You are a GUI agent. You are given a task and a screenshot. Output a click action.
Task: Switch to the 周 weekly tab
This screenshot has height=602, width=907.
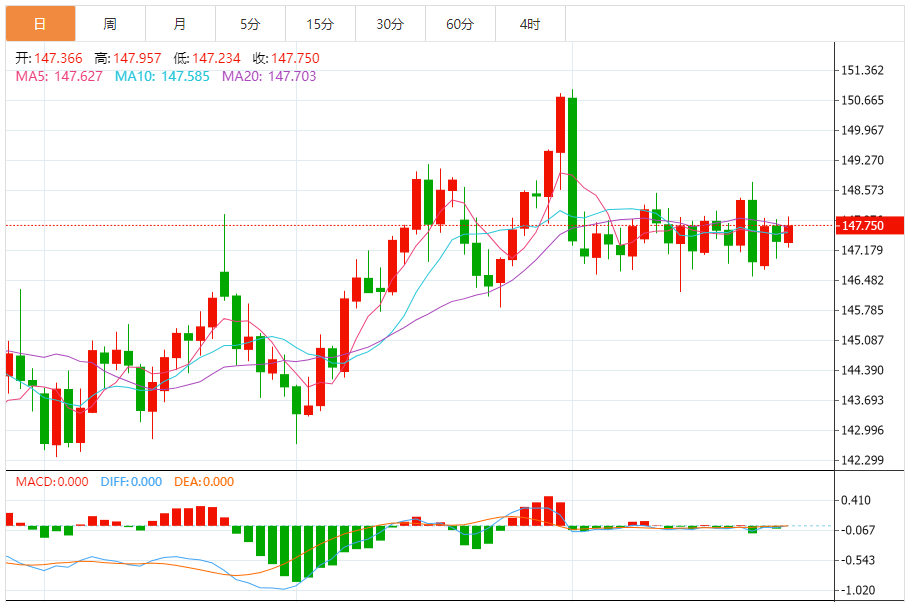(x=110, y=24)
